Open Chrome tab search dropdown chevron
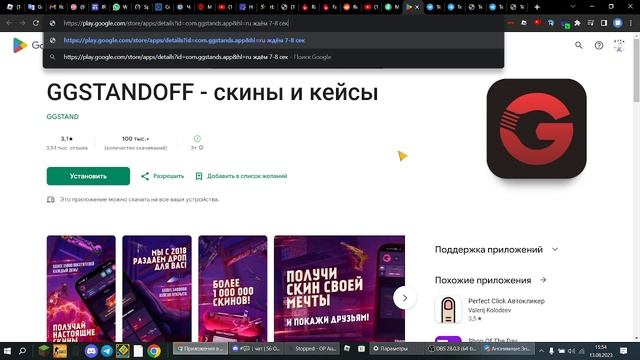Image resolution: width=640 pixels, height=360 pixels. tap(573, 7)
